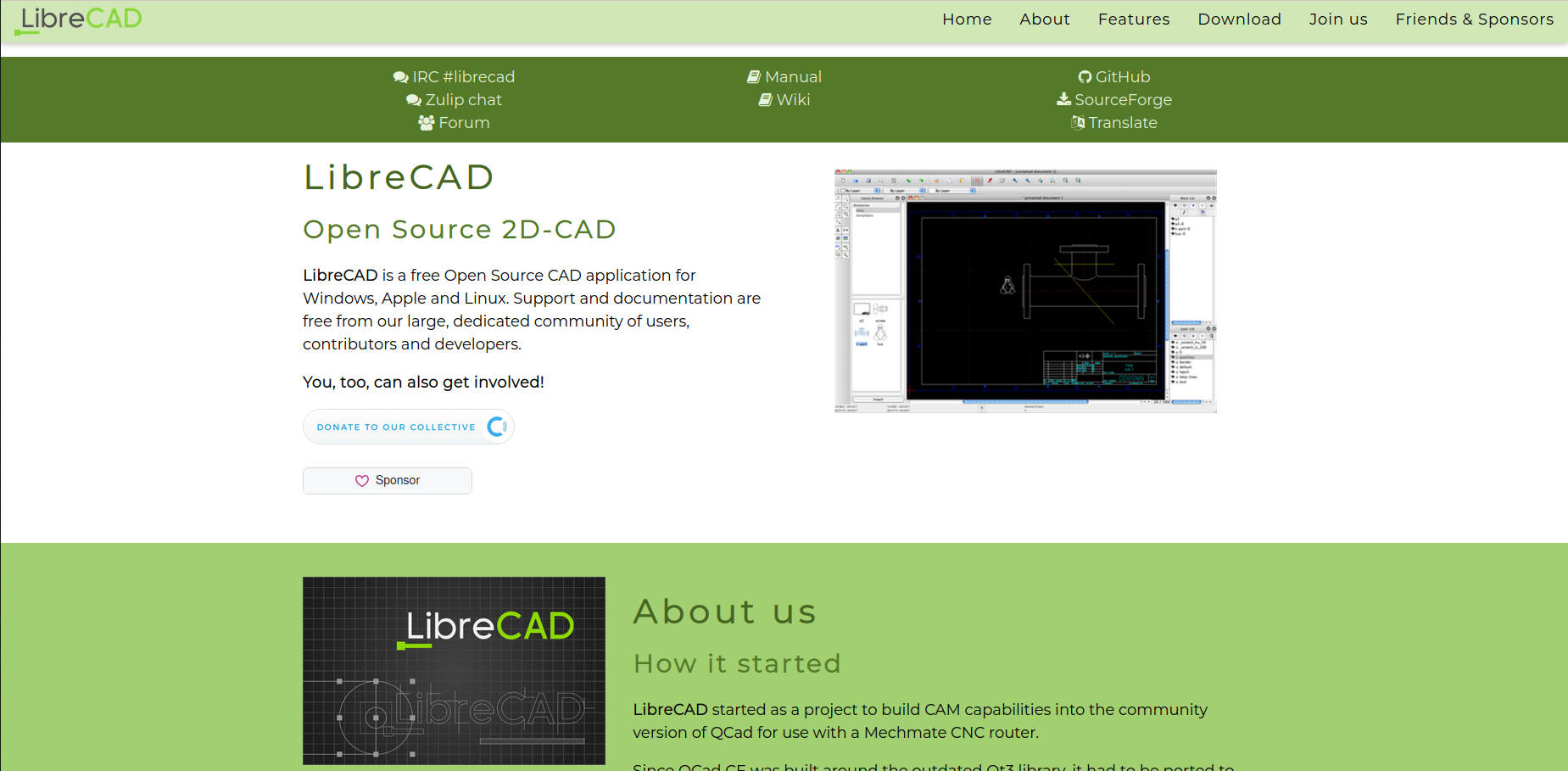
Task: Click the LibreCAD logo in the header
Action: (78, 19)
